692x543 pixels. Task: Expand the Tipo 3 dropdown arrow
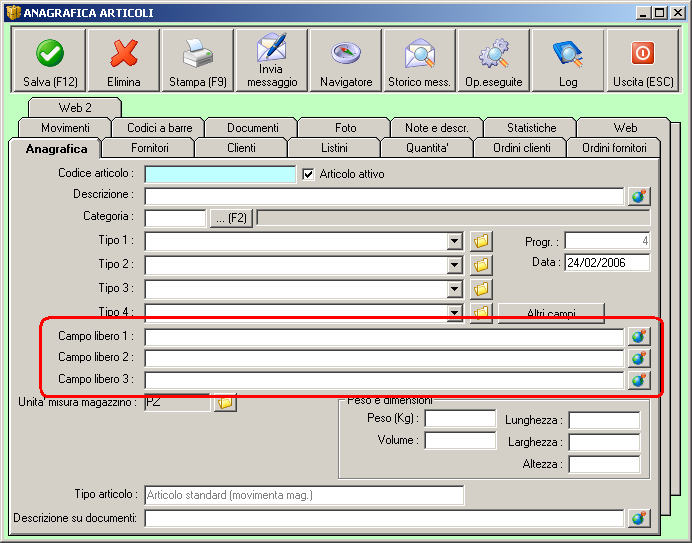pos(454,289)
